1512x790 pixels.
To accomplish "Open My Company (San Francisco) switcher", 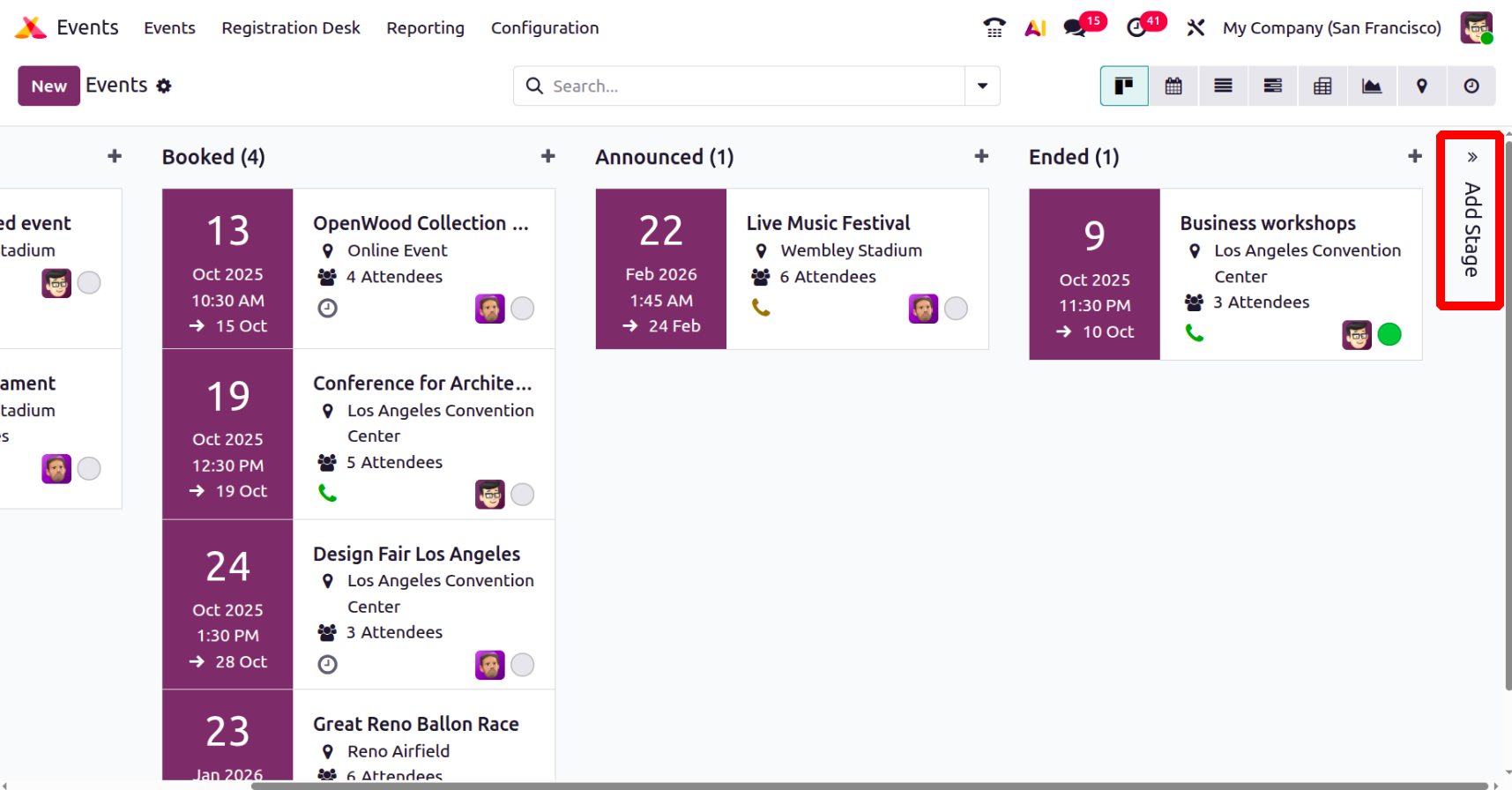I will (x=1331, y=28).
